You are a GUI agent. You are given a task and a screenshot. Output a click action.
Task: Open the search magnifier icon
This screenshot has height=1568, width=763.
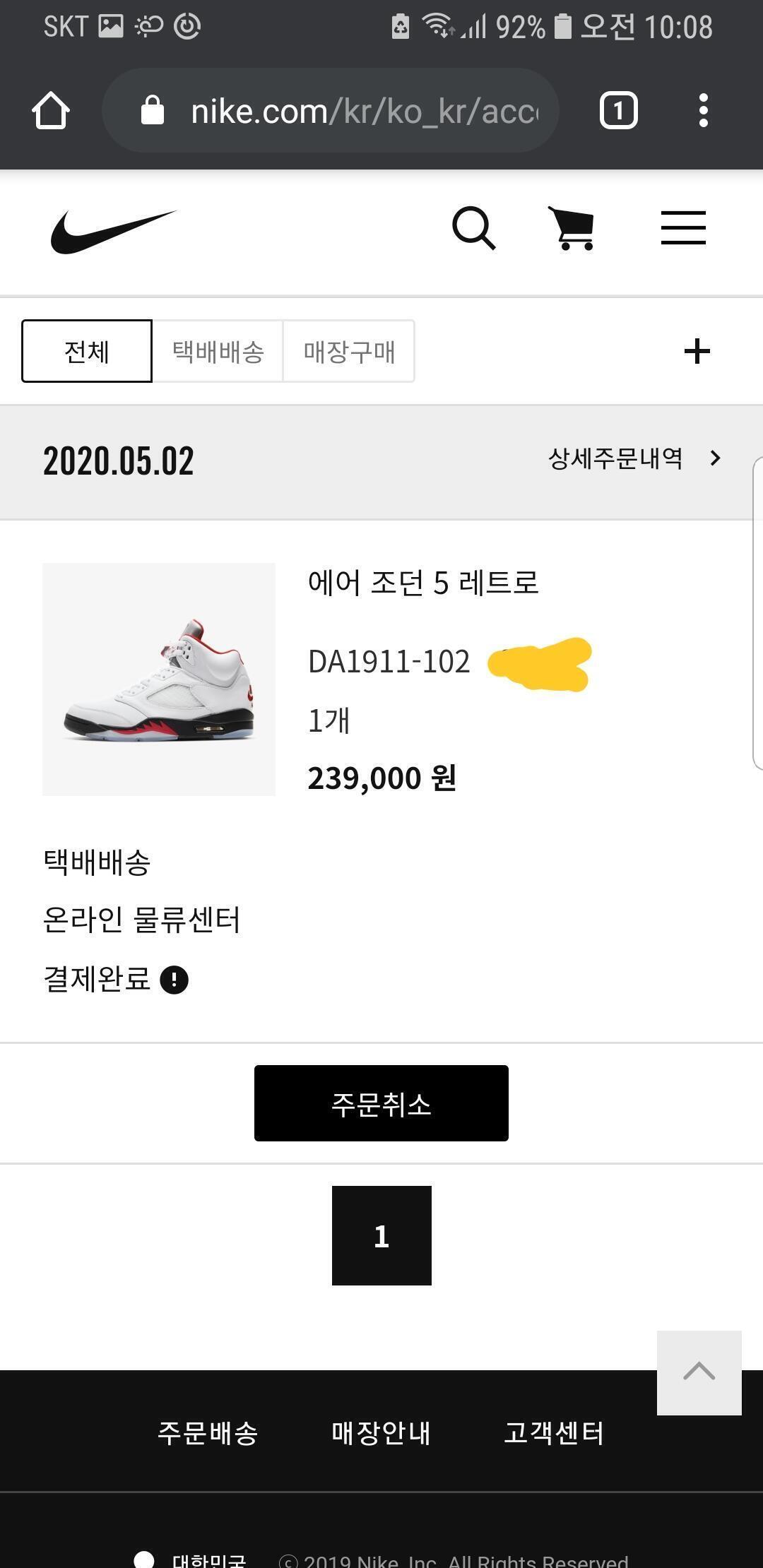pos(473,228)
